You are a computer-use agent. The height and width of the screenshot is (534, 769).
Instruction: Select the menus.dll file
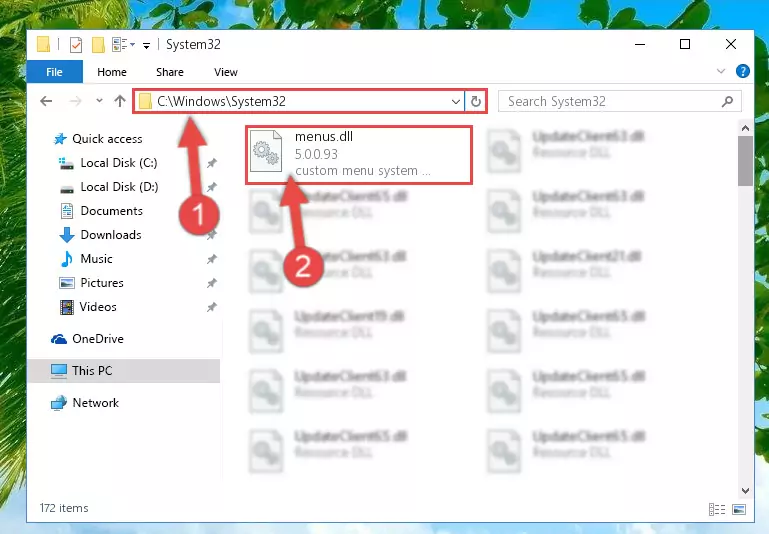359,155
